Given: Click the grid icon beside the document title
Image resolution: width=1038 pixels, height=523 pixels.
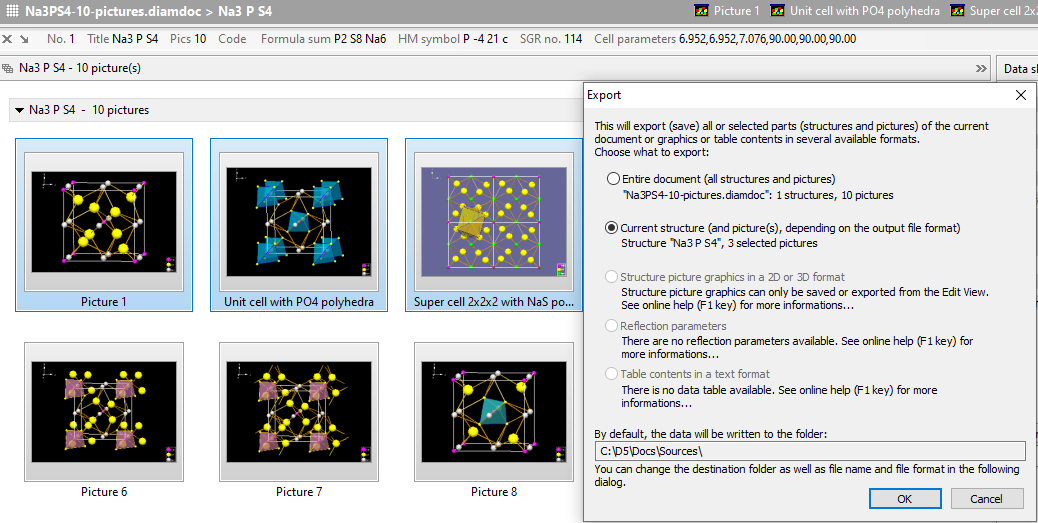Looking at the screenshot, I should click(11, 11).
